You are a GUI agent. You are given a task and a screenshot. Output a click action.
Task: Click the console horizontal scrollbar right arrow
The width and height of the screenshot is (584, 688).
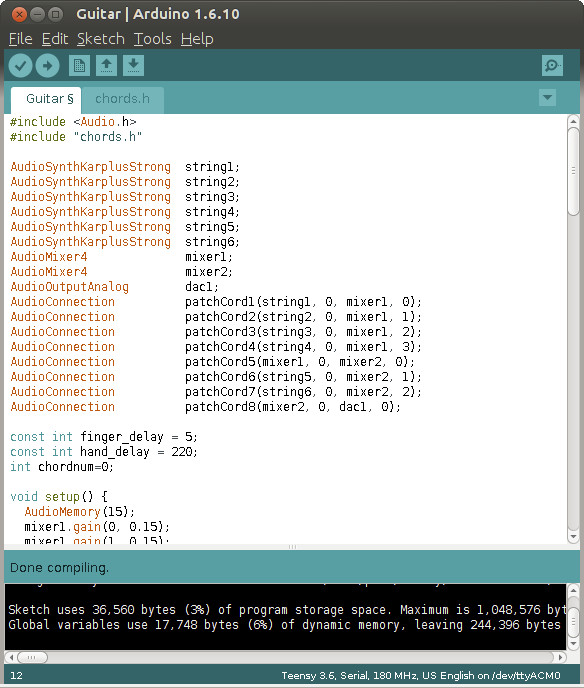pos(560,657)
